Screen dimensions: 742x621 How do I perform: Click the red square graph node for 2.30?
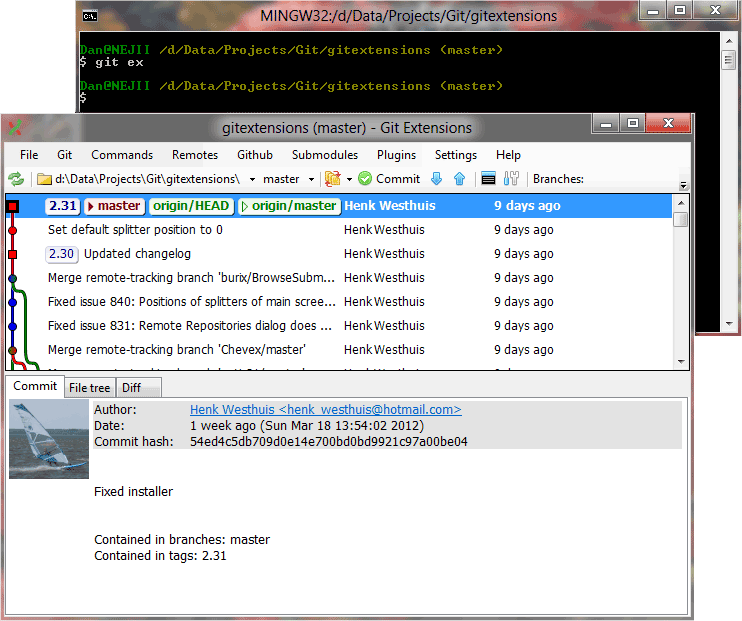point(13,255)
